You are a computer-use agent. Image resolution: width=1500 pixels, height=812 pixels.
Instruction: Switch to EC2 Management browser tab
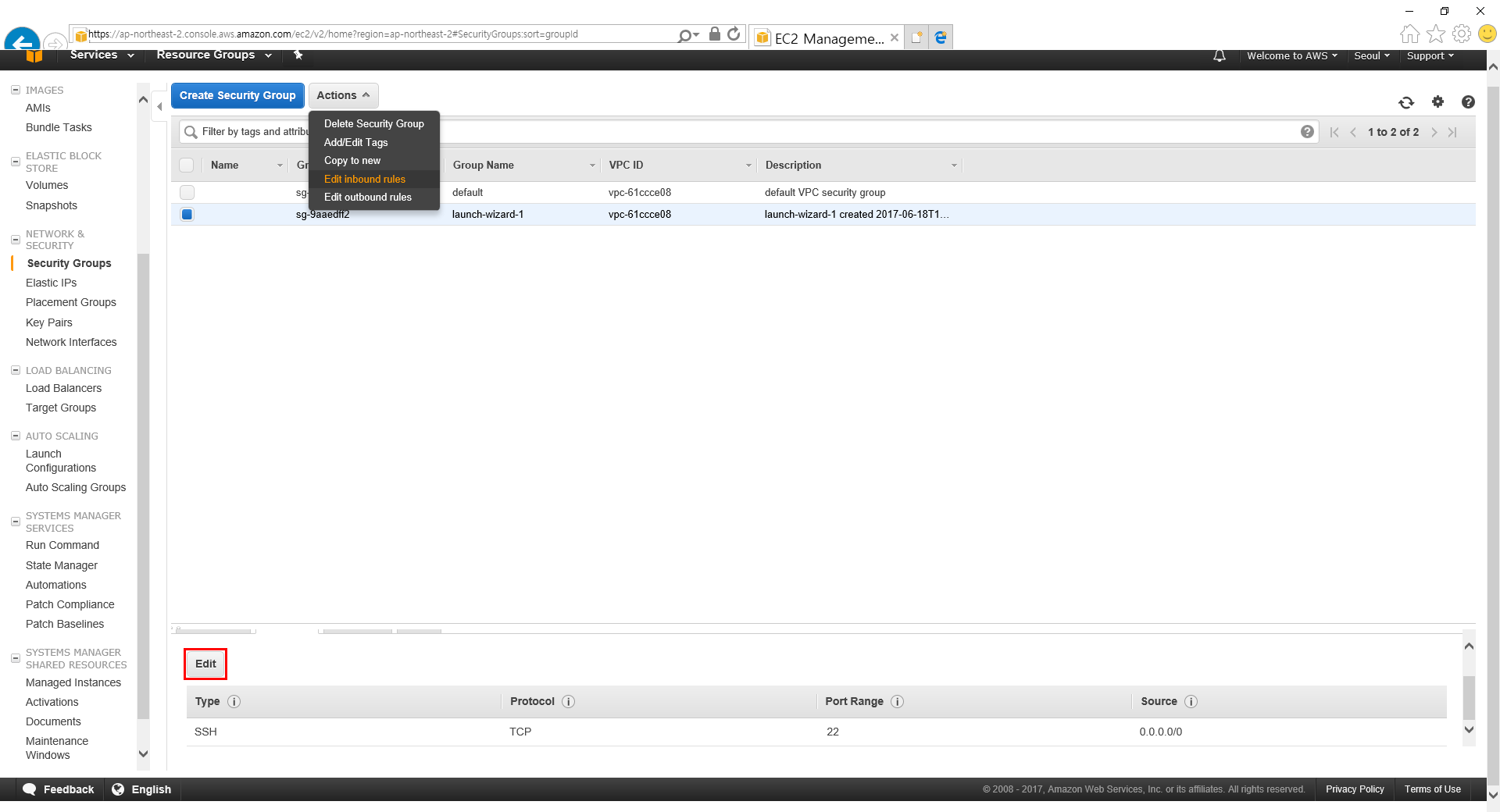pos(827,37)
